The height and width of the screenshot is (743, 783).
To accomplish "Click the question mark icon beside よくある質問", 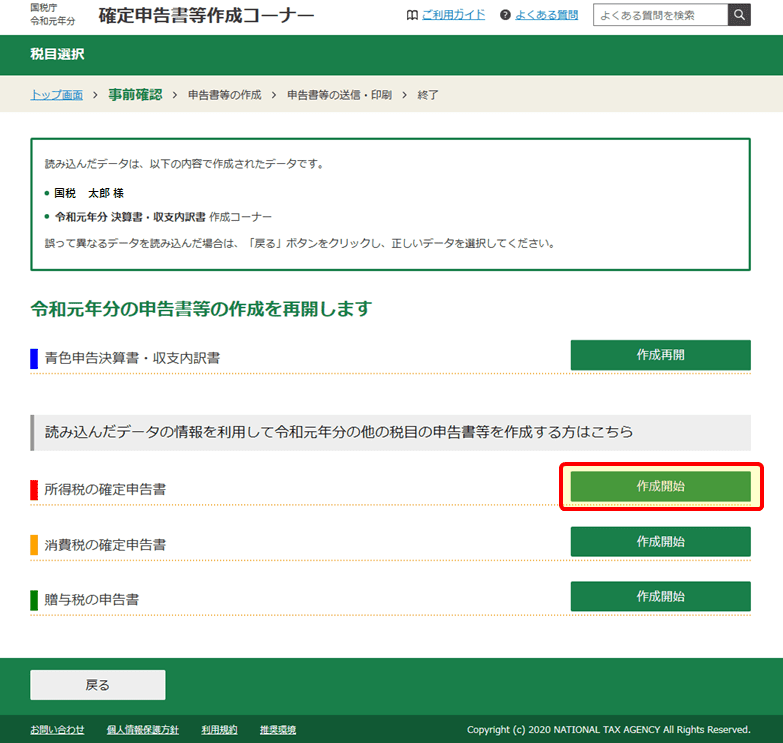I will click(x=505, y=15).
